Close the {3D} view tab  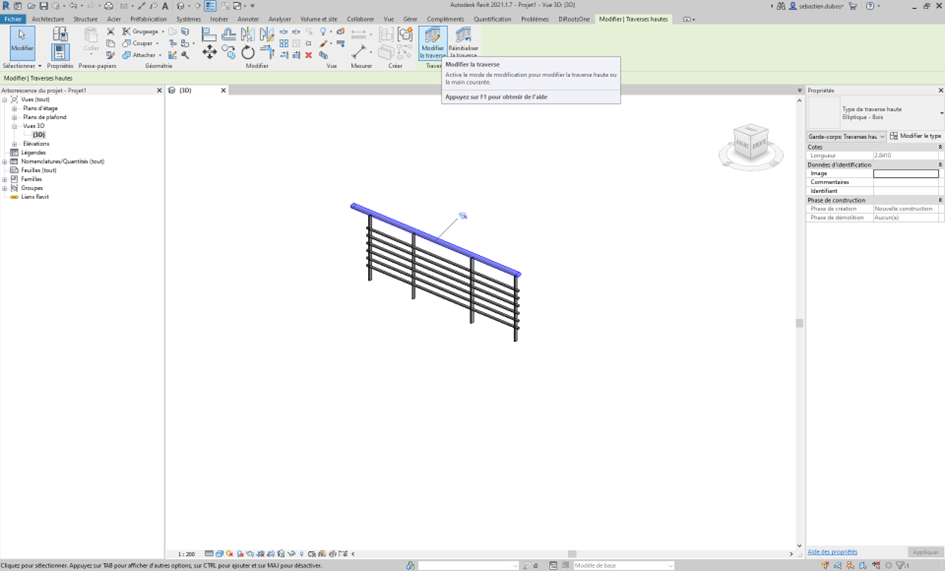pyautogui.click(x=223, y=90)
